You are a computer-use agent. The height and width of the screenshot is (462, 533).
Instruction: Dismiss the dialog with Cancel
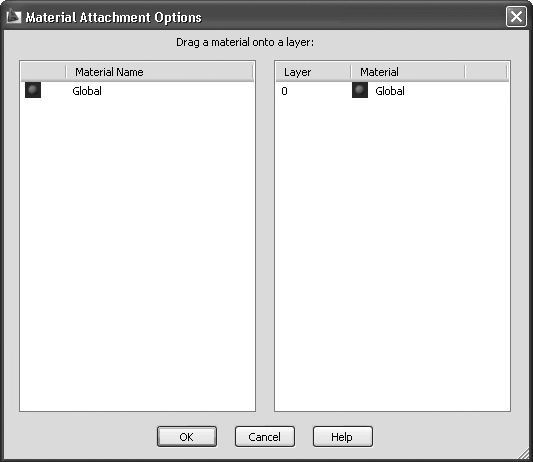point(265,437)
